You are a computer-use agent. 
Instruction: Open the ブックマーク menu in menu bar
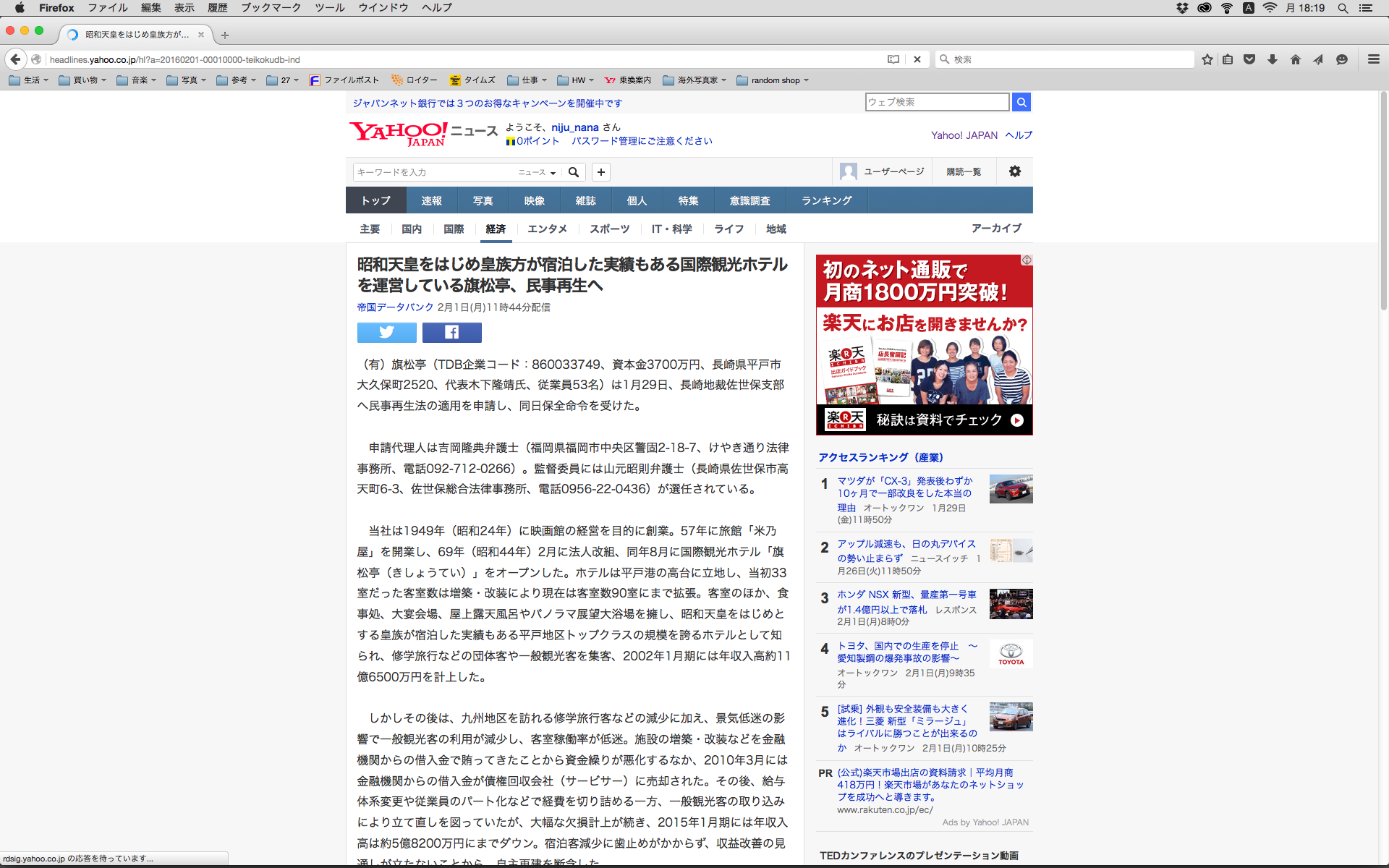[271, 8]
